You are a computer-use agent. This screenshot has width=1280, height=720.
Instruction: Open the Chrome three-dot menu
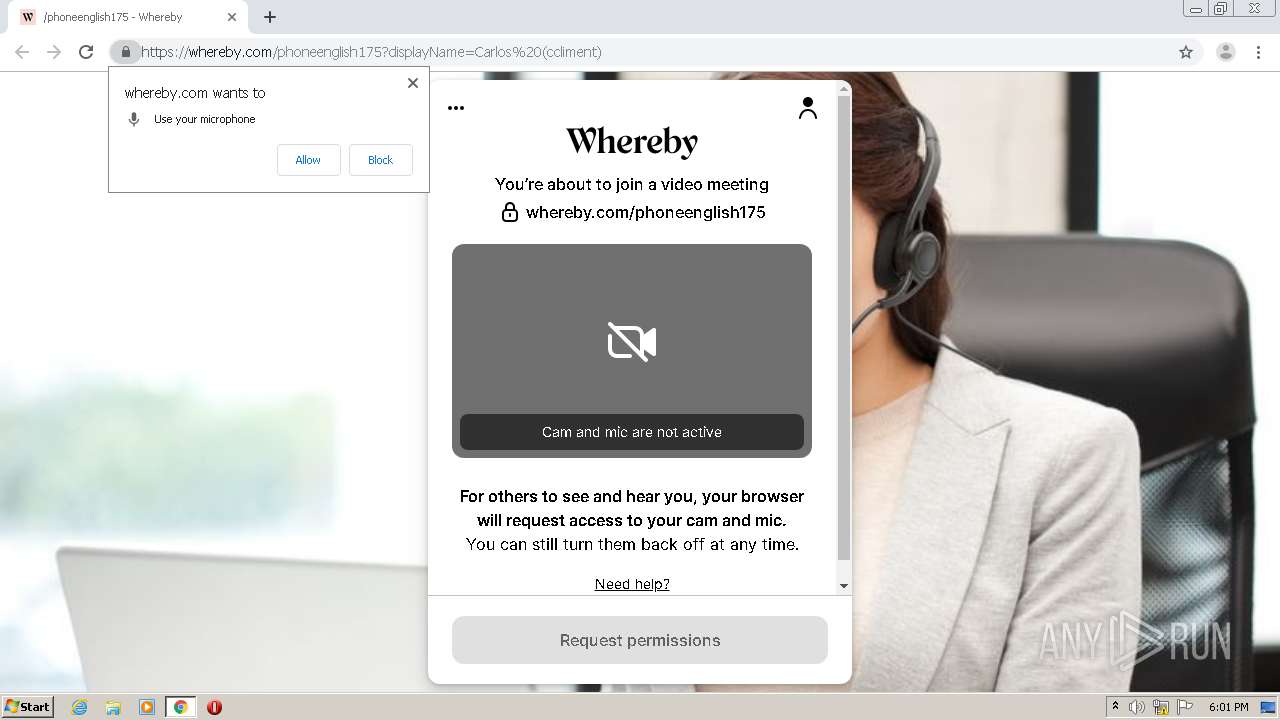[x=1259, y=52]
